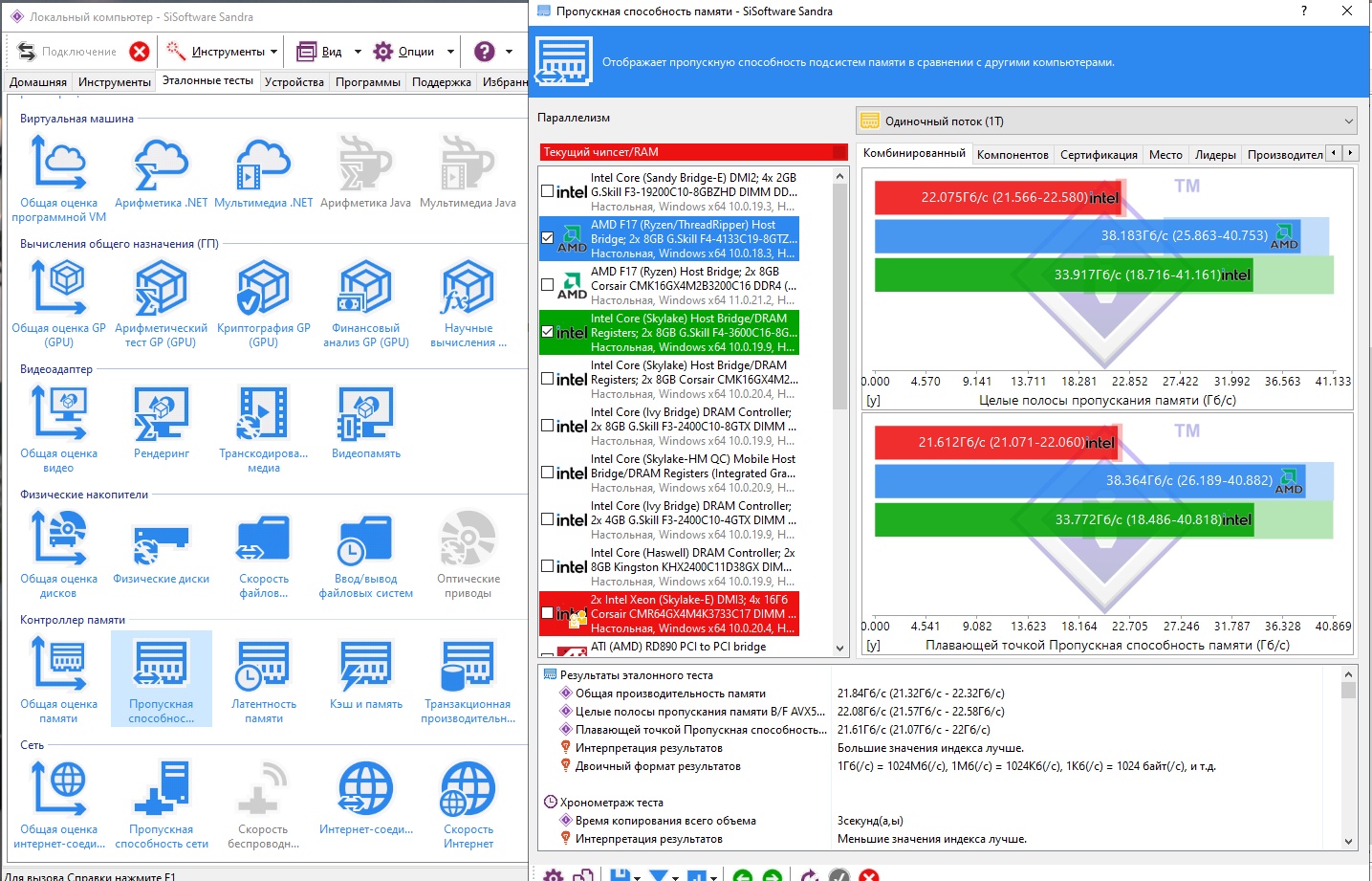The image size is (1372, 881).
Task: Select the Мультимедиа Java benchmark icon
Action: click(468, 171)
